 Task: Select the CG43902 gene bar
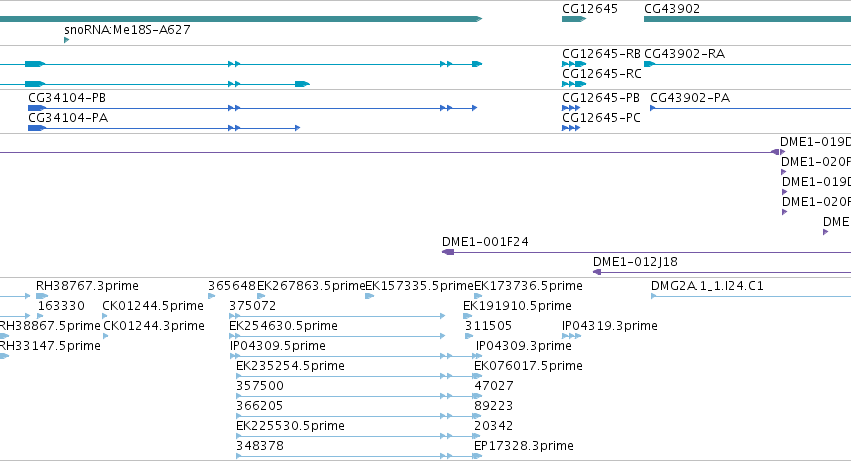pos(747,19)
